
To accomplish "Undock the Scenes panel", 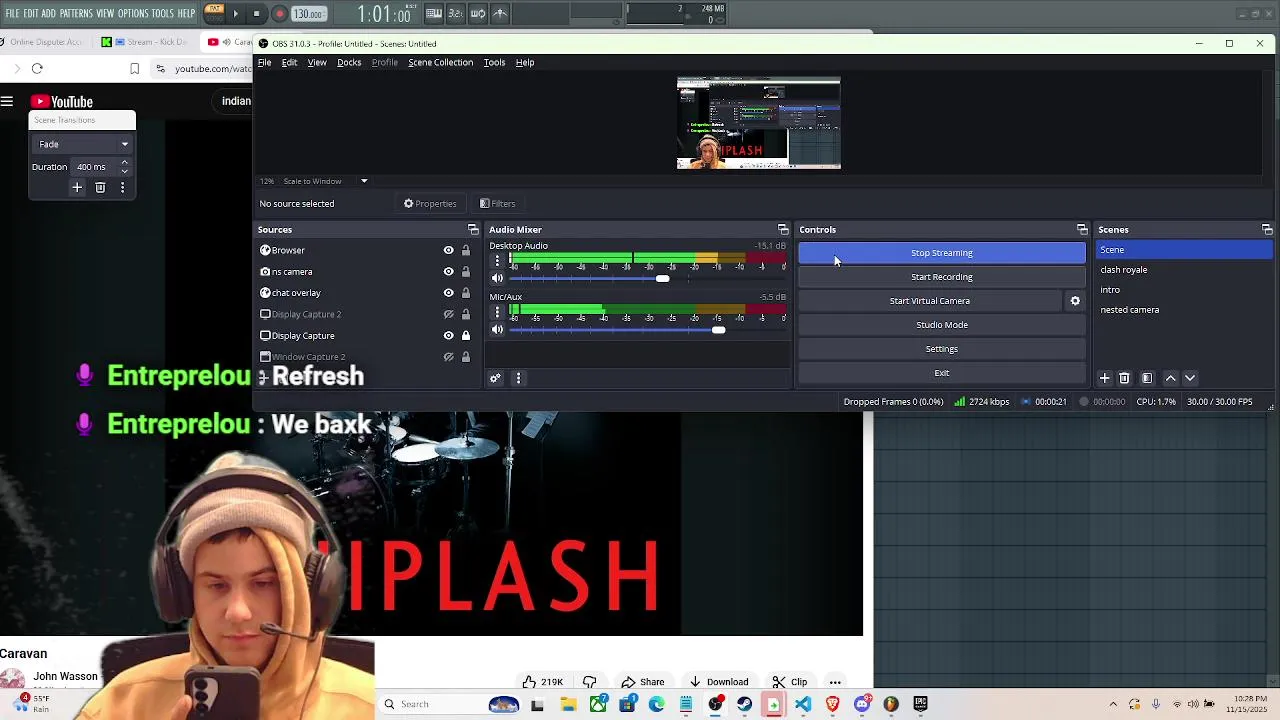I will pos(1267,230).
